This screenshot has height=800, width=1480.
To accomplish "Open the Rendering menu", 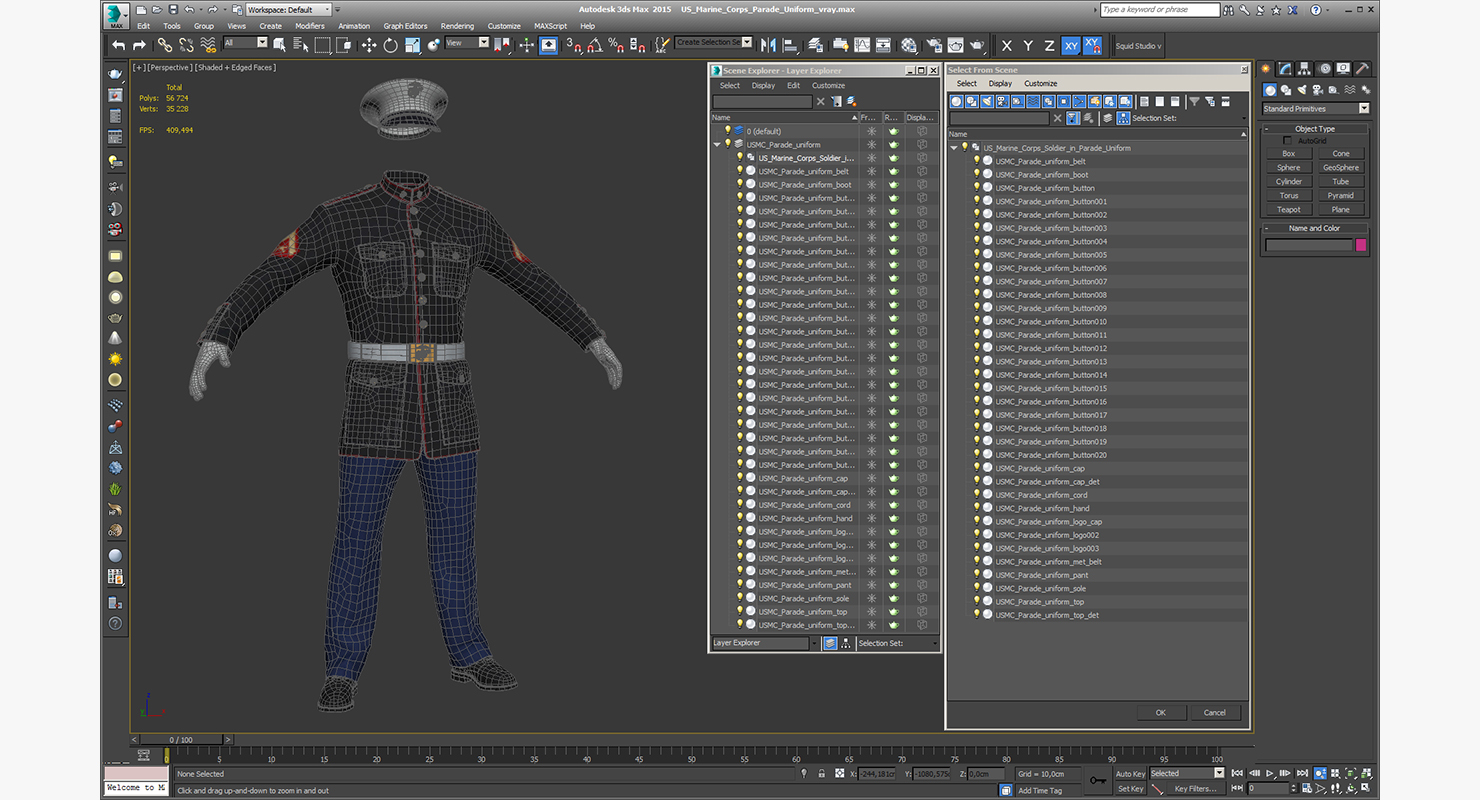I will coord(457,26).
